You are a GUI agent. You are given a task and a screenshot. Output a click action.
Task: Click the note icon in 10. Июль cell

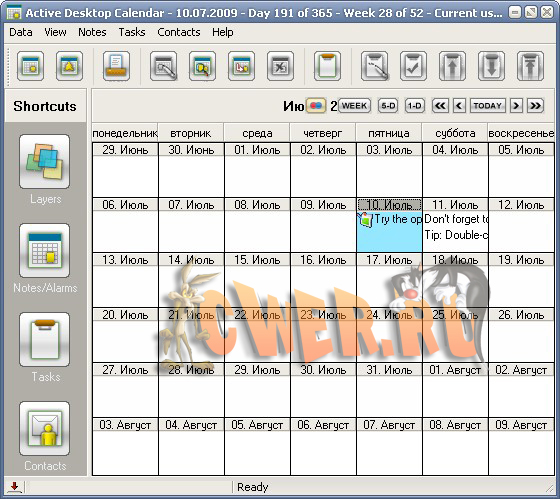pos(365,219)
